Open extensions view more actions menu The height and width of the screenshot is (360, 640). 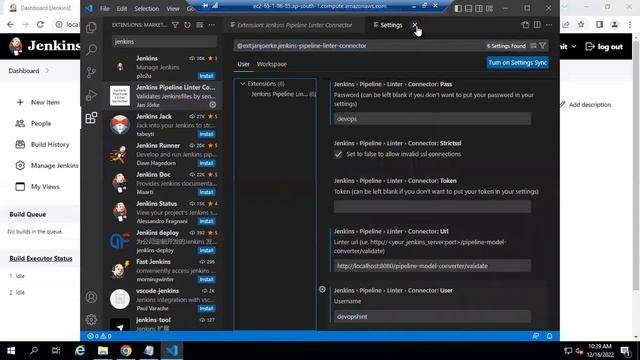212,25
